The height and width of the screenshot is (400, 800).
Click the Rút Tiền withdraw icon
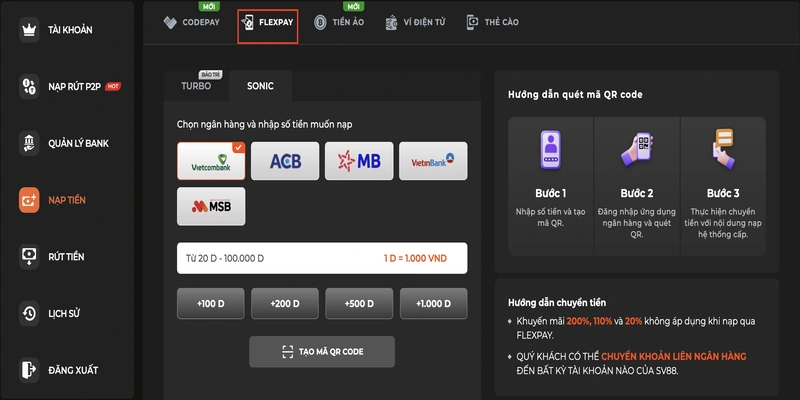click(x=28, y=257)
